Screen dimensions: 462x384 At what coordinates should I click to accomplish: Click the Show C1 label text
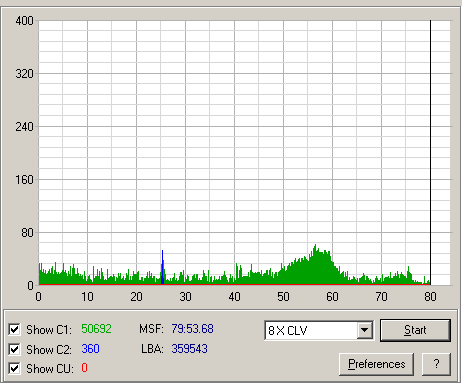[x=49, y=330]
